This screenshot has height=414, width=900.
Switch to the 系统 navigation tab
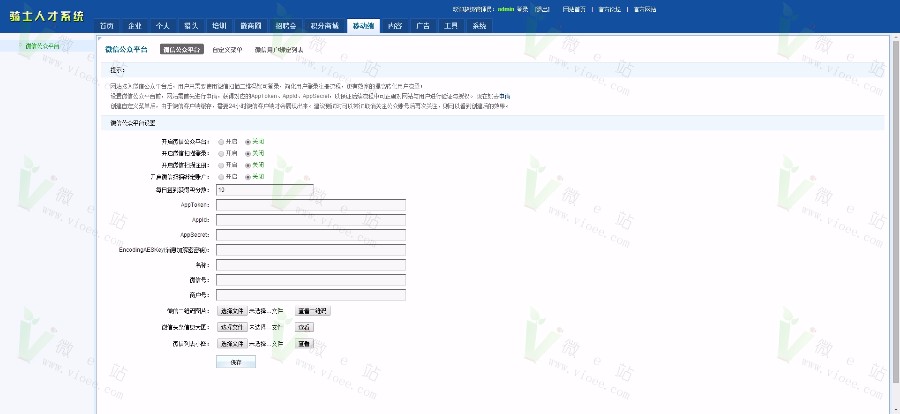[479, 26]
